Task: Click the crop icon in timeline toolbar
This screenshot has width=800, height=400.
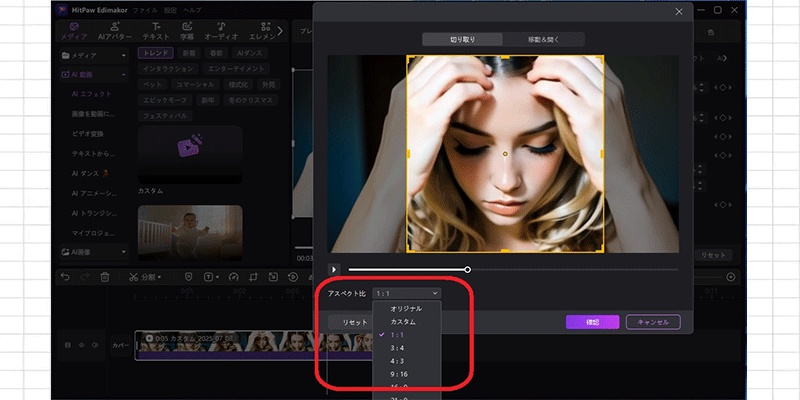Action: pyautogui.click(x=254, y=277)
